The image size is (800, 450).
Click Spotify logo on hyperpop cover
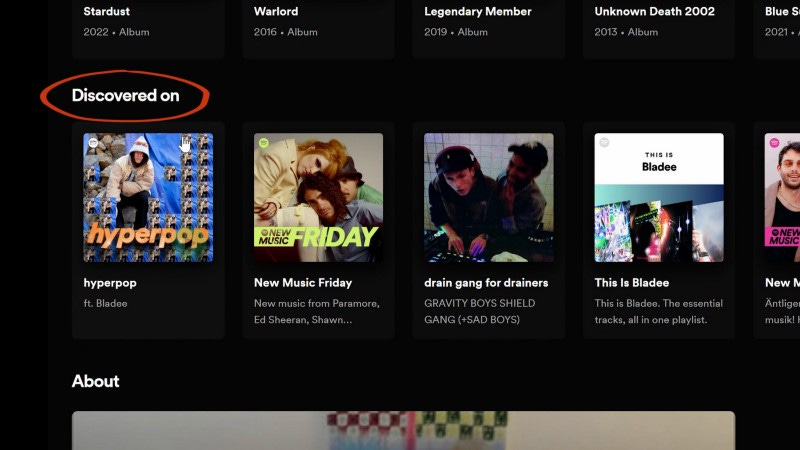click(93, 143)
